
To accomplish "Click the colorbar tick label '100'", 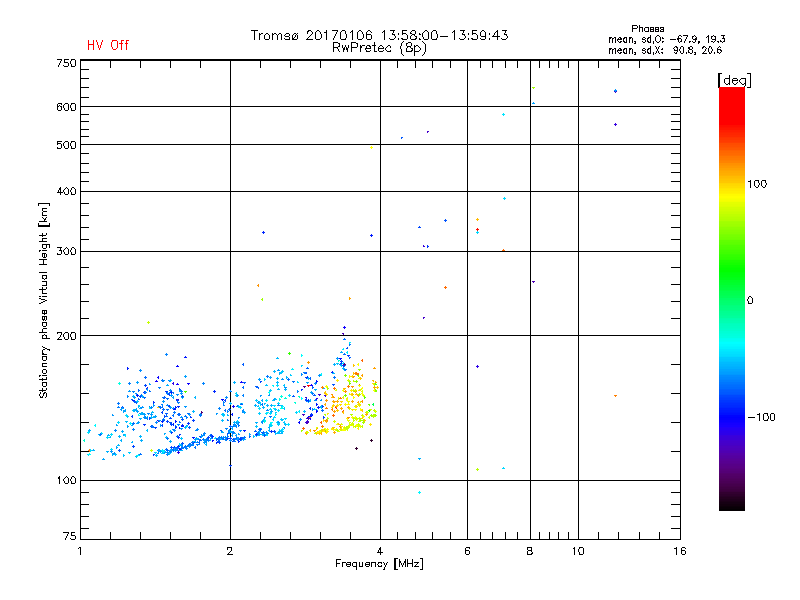I will pos(757,184).
